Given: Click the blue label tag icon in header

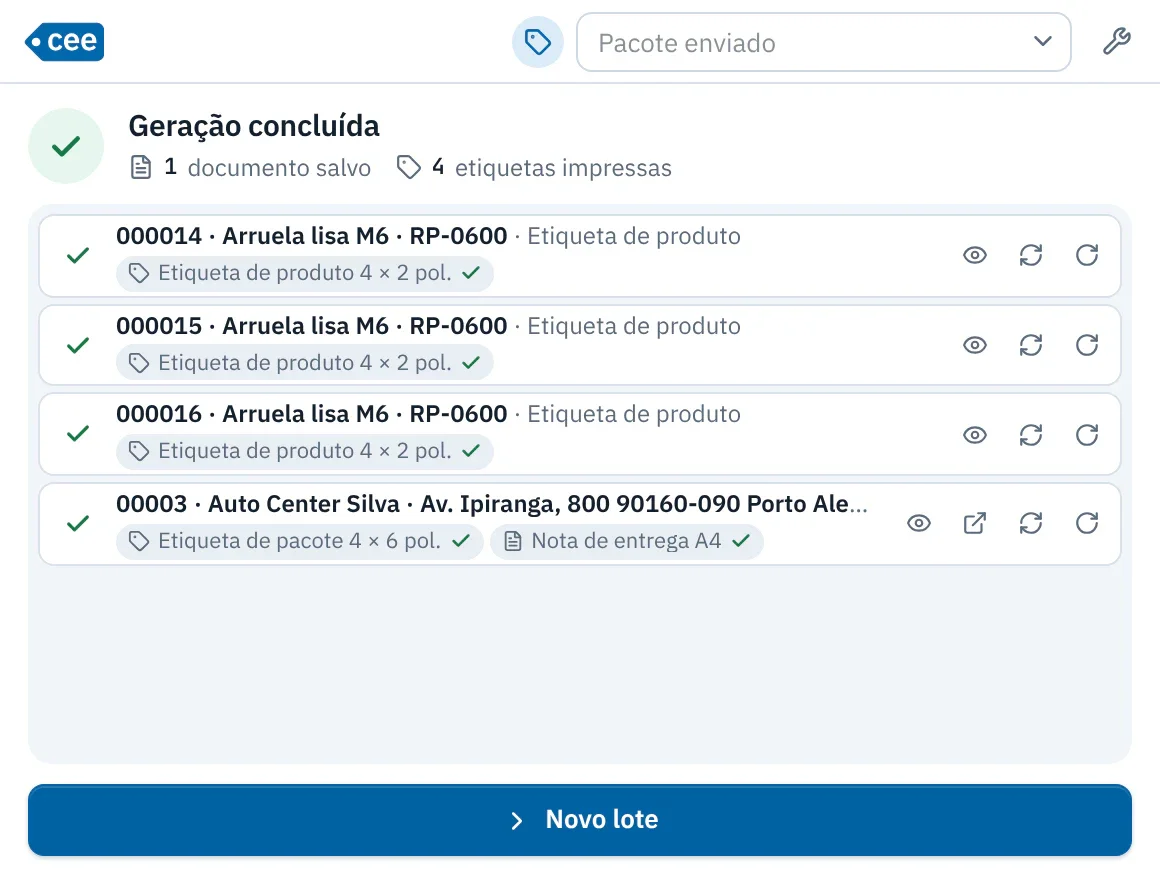Looking at the screenshot, I should pos(538,42).
